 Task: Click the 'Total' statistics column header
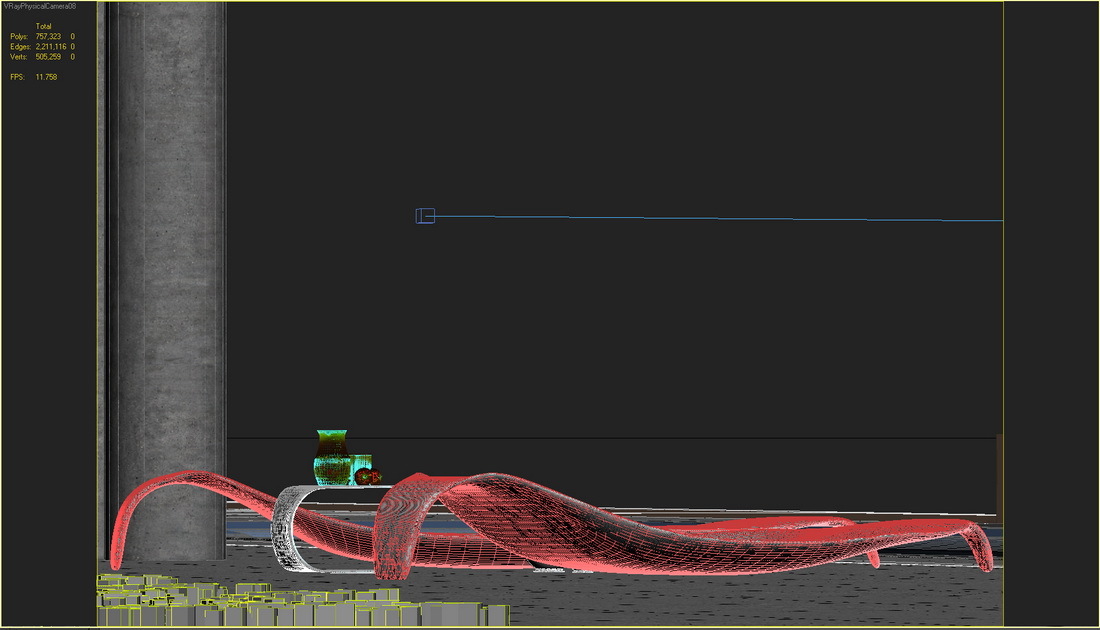(43, 26)
